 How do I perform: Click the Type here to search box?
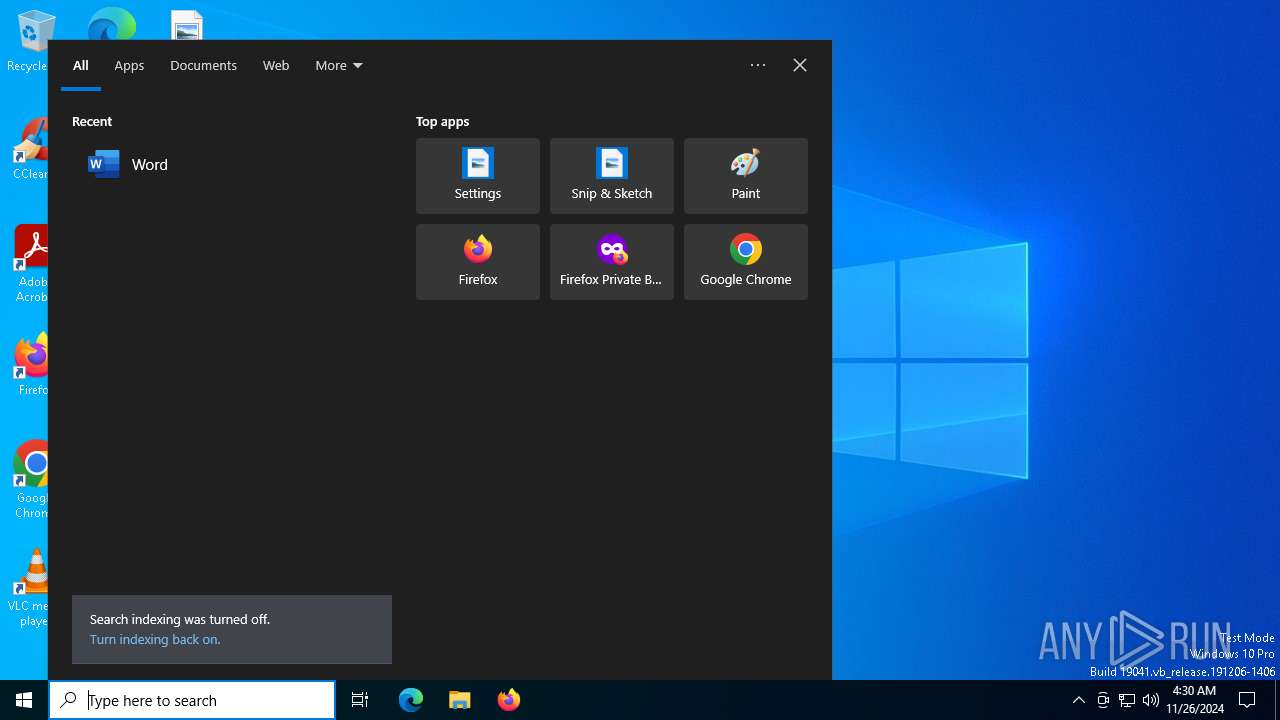192,700
